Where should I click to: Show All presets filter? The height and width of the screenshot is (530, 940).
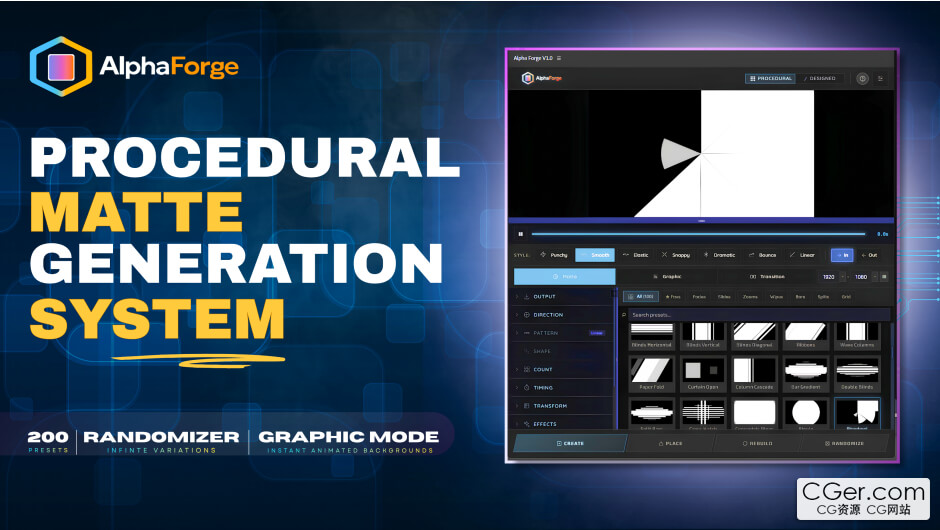[x=641, y=296]
